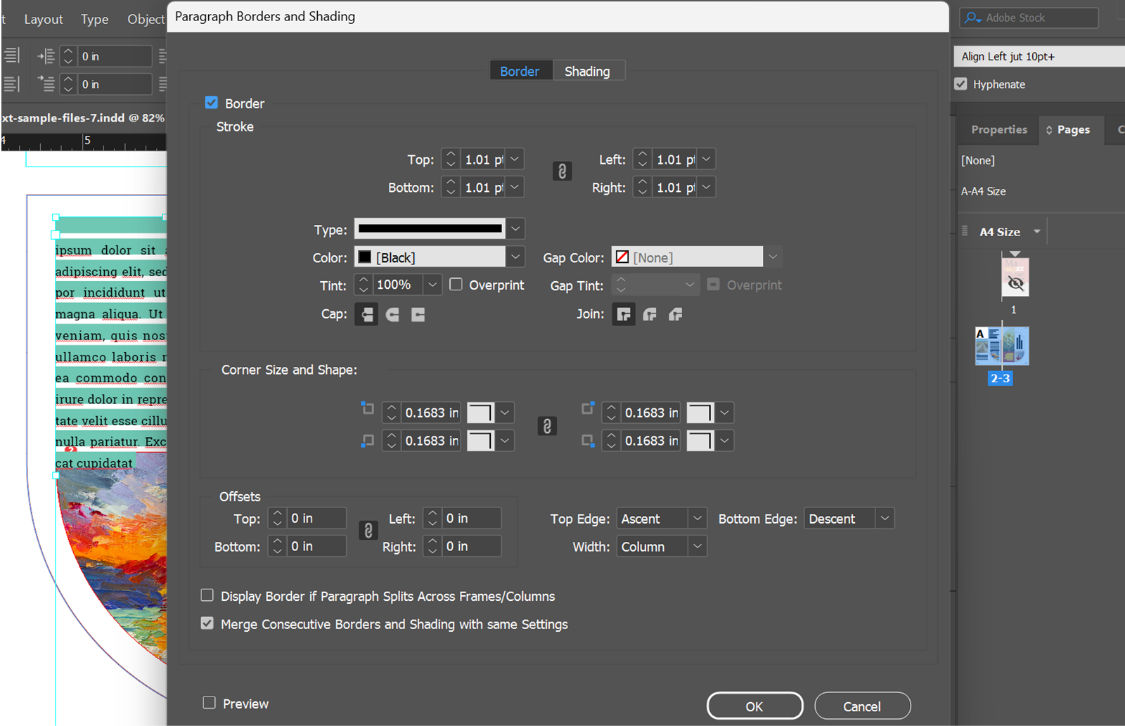Image resolution: width=1125 pixels, height=726 pixels.
Task: Click the Offsets Right field
Action: click(471, 546)
